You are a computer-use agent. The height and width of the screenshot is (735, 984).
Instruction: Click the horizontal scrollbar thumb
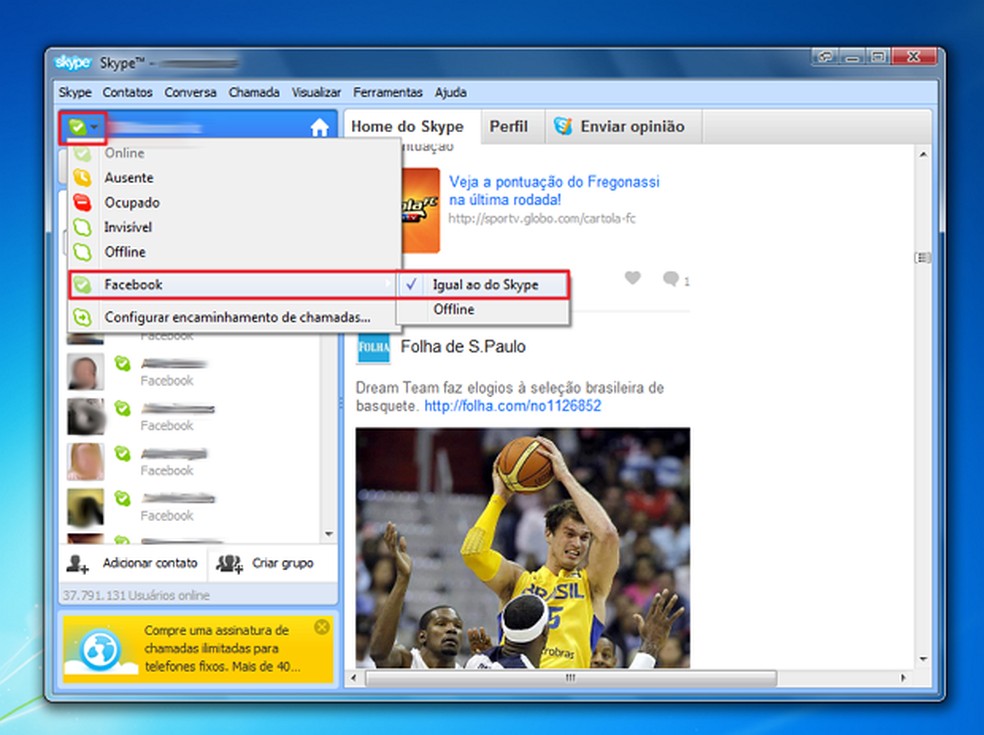[x=571, y=678]
